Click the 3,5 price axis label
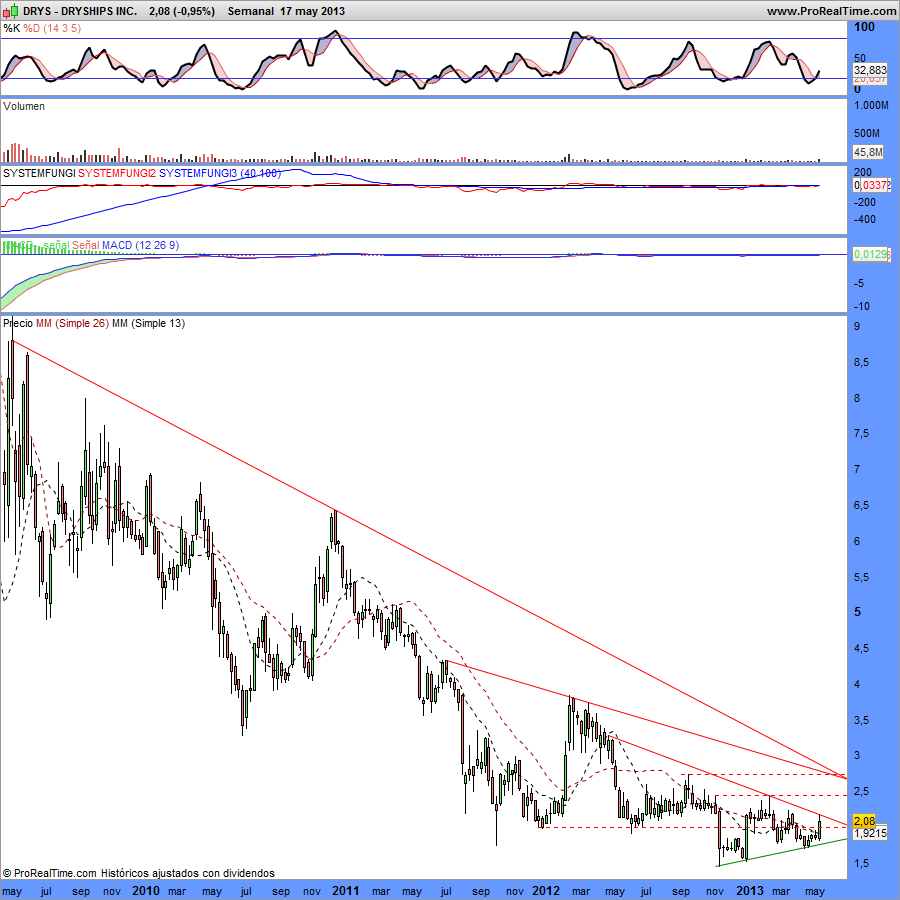The width and height of the screenshot is (900, 900). [x=862, y=720]
